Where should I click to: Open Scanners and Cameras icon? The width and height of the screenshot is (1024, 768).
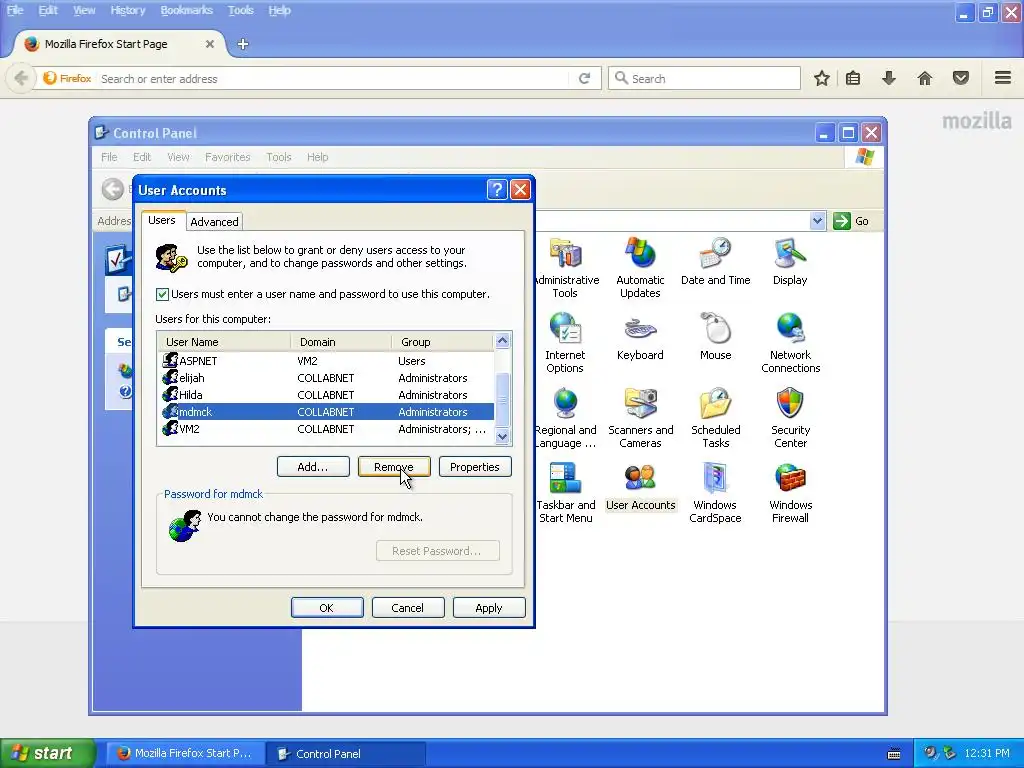pos(640,418)
